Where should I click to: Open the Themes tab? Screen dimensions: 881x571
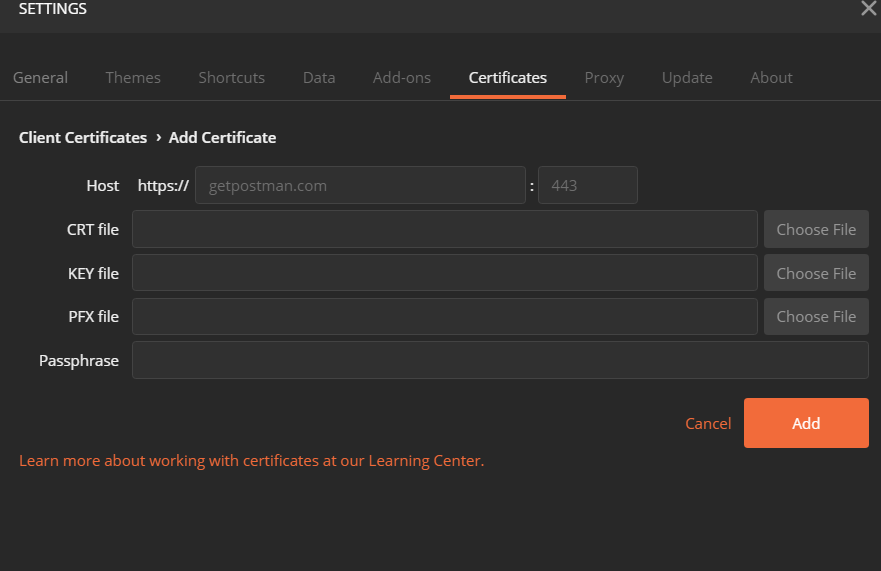(133, 78)
